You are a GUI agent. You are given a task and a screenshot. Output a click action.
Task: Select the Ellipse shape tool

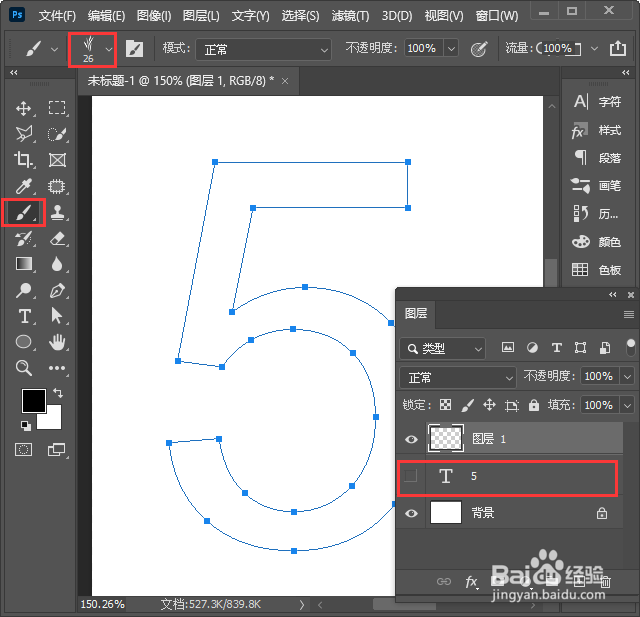(x=23, y=342)
